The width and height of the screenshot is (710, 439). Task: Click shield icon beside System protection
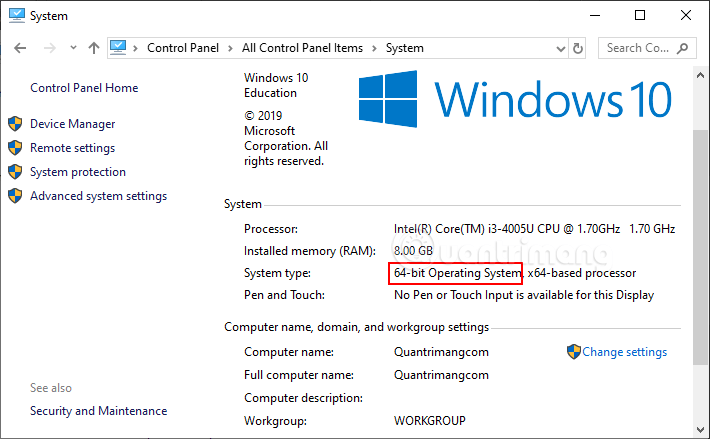click(15, 172)
